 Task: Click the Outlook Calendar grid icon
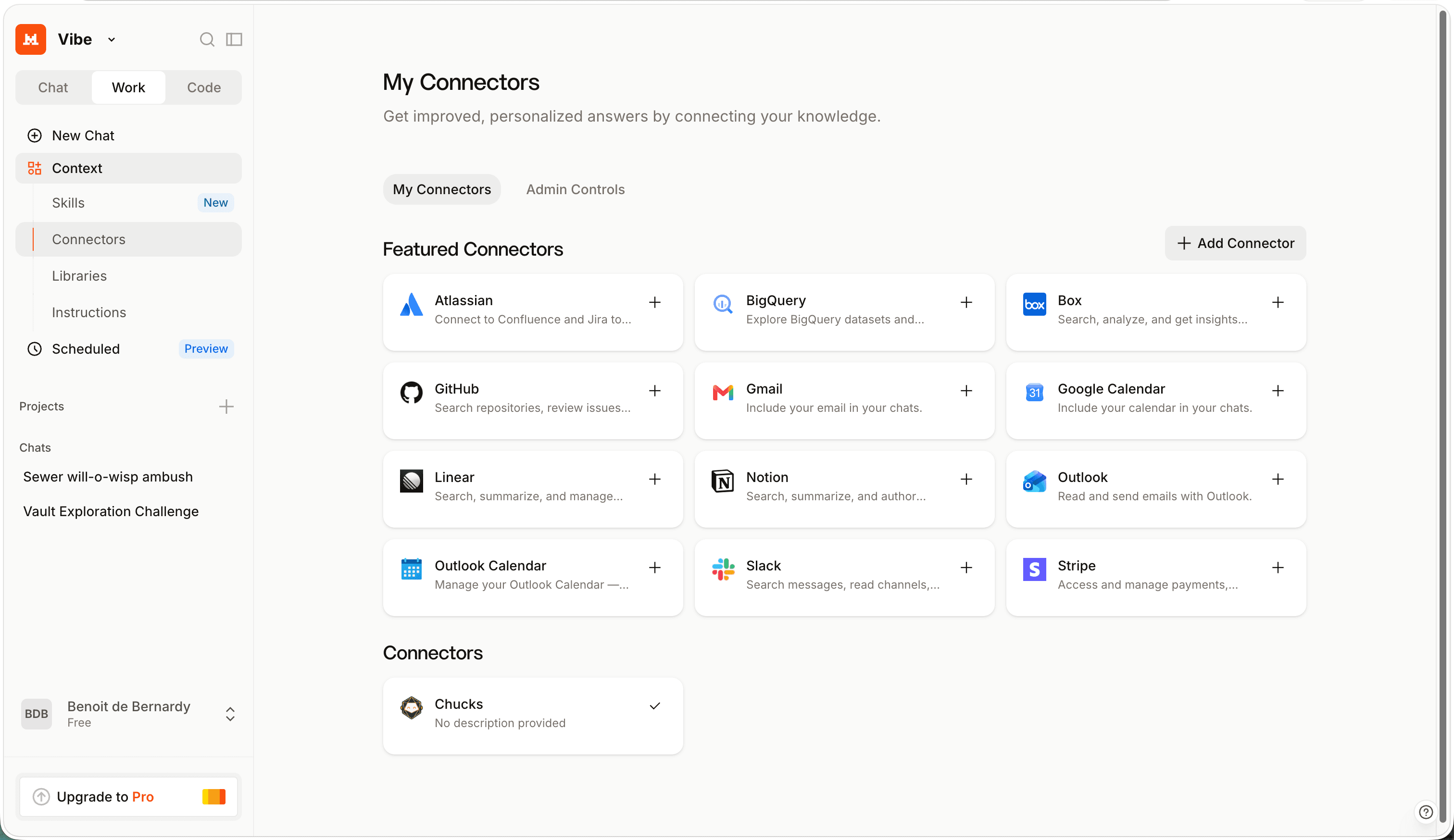[412, 569]
